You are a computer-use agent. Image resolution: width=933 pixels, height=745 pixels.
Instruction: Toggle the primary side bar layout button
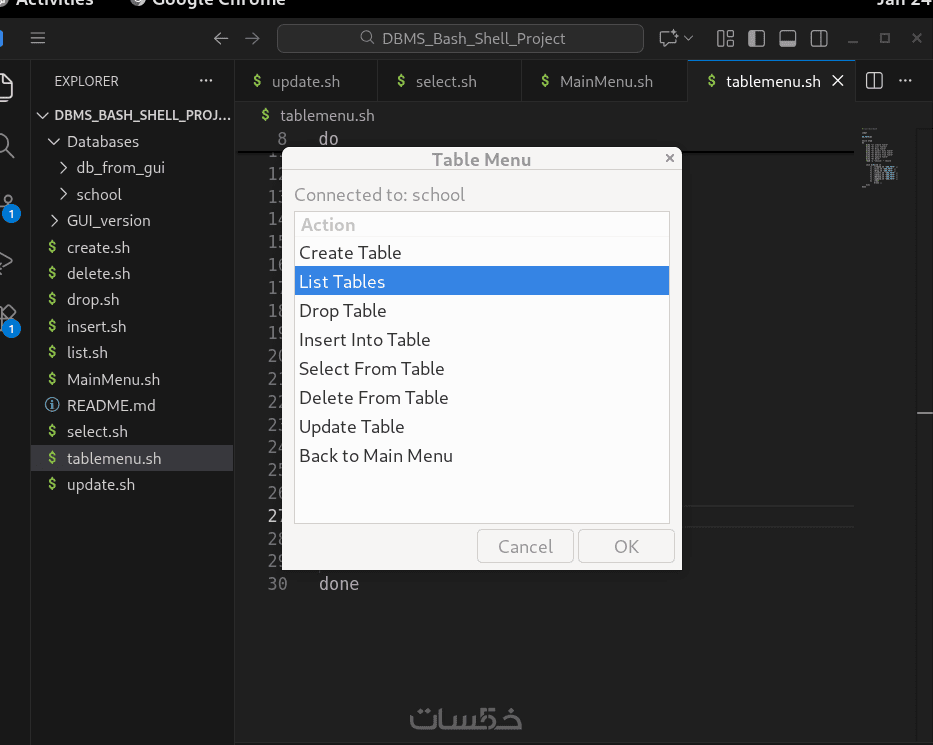[x=757, y=39]
